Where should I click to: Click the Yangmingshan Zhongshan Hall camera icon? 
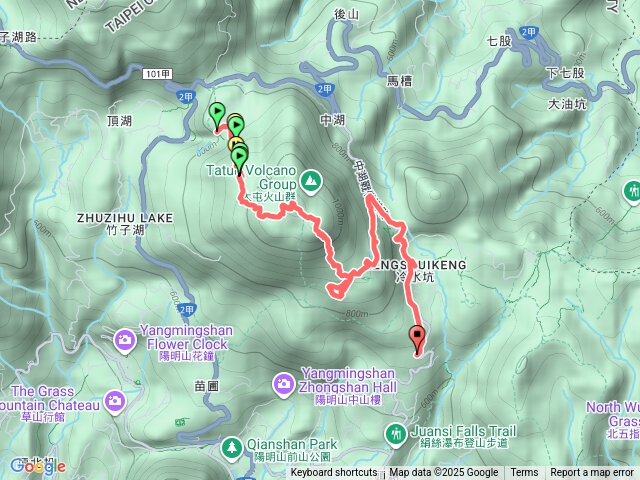click(x=284, y=384)
